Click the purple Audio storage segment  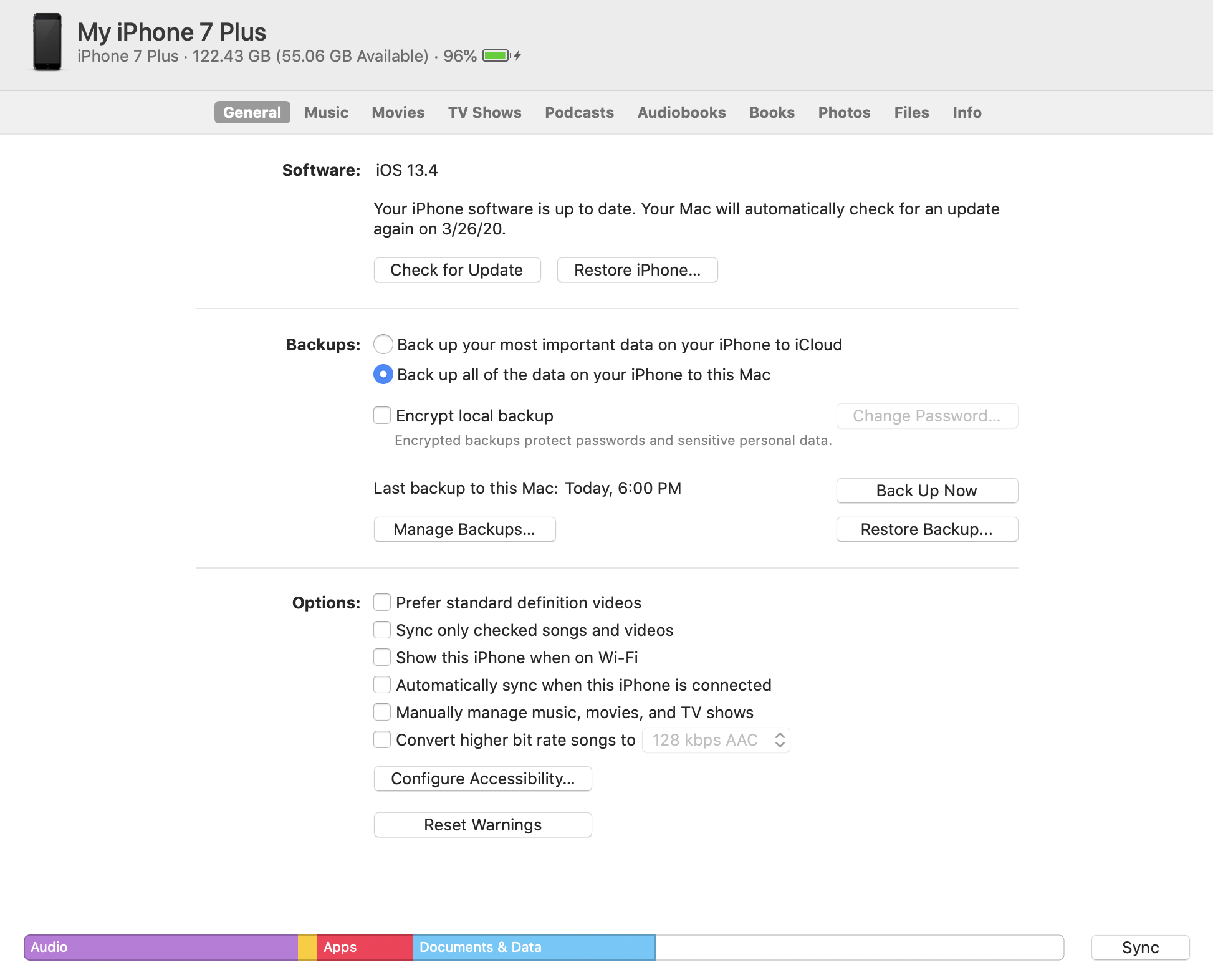click(x=161, y=948)
